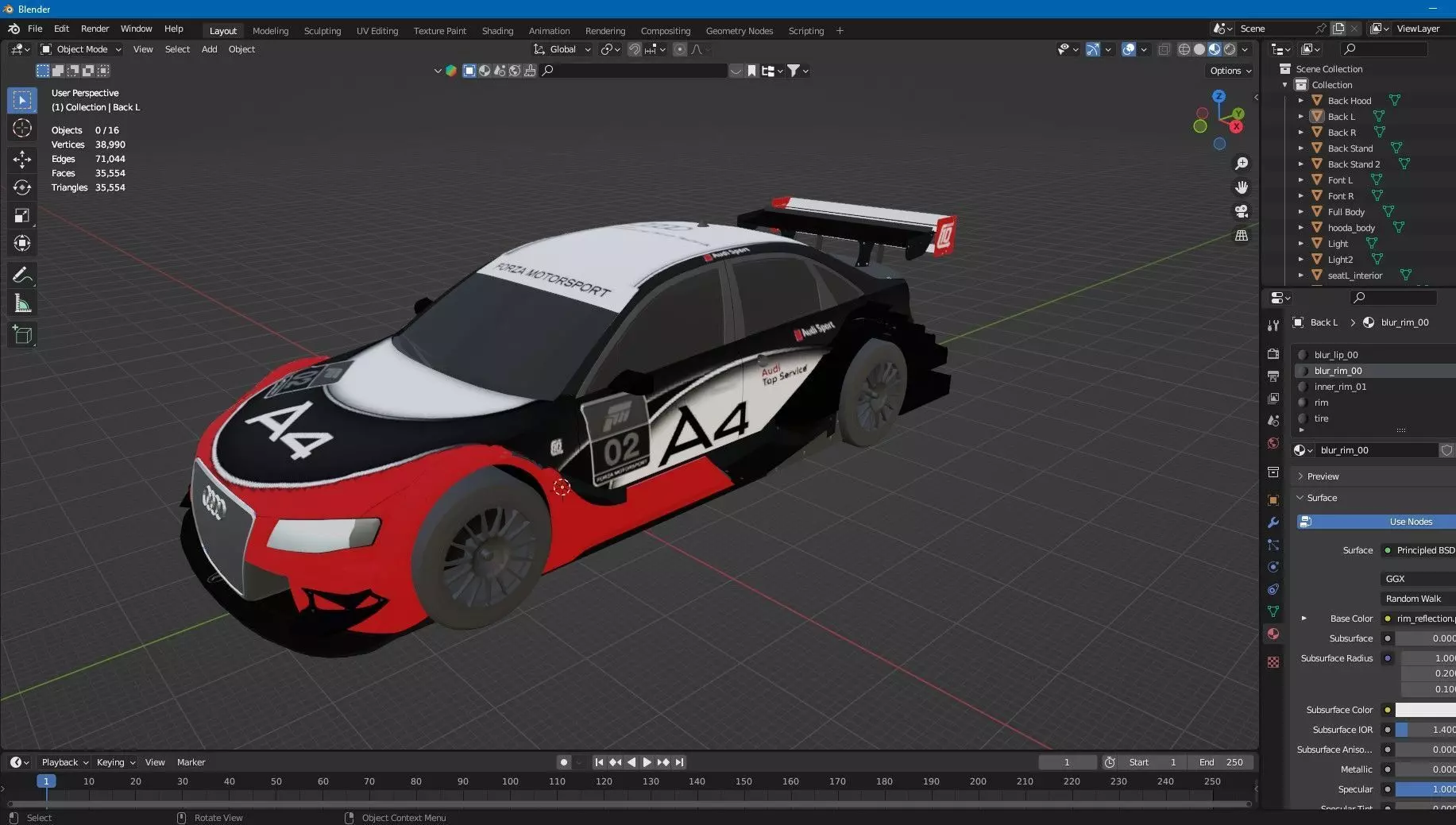
Task: Open the Tool properties tab
Action: pos(1273,326)
